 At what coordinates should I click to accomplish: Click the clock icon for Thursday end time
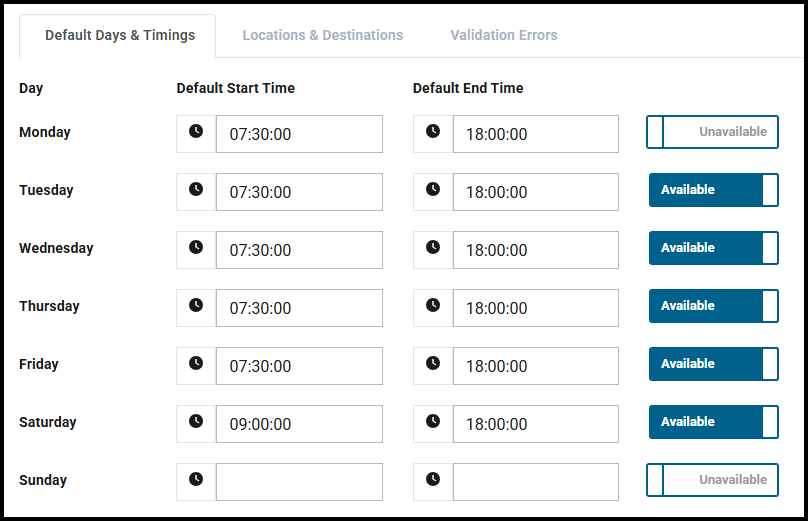432,306
